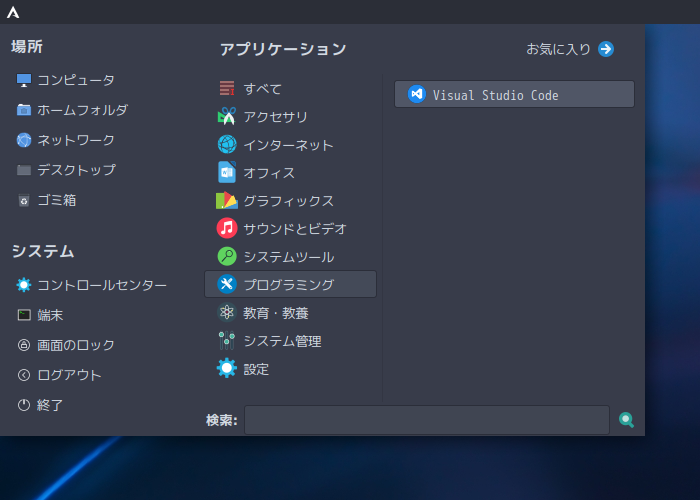Click the ゴミ箱 text label
The height and width of the screenshot is (500, 700).
(57, 200)
